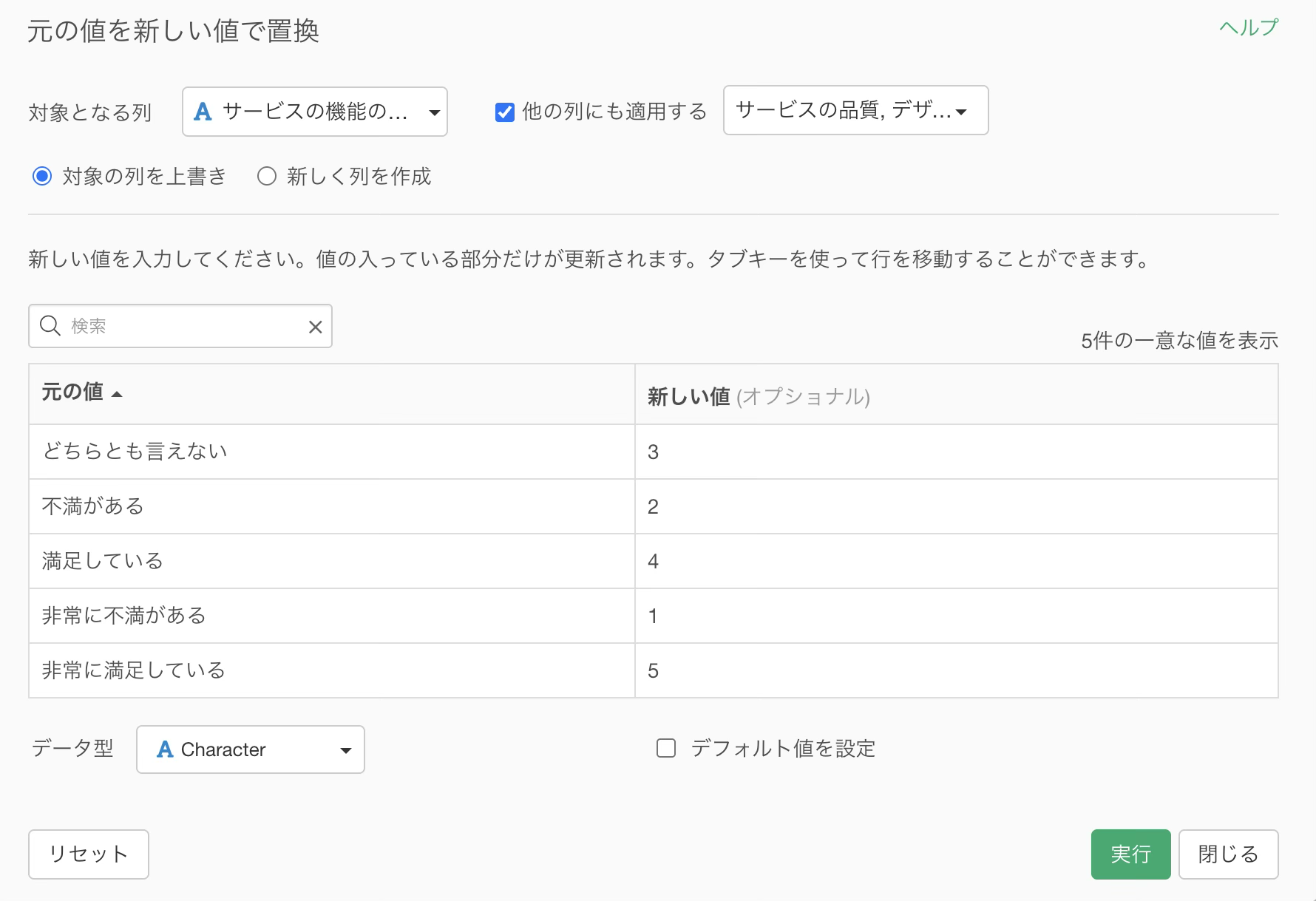Edit new value 5 for 非常に満足している
Image resolution: width=1316 pixels, height=901 pixels.
click(x=957, y=670)
